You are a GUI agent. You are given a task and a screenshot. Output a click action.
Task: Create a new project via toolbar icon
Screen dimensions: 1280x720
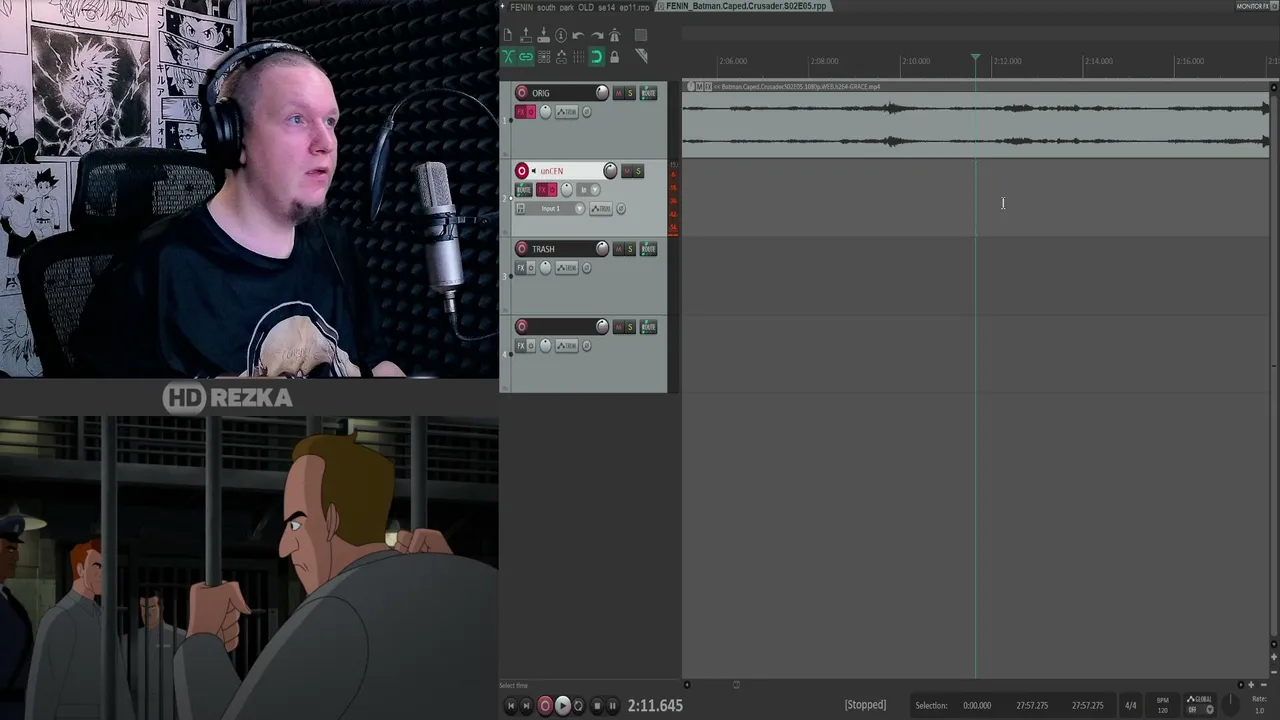[508, 36]
